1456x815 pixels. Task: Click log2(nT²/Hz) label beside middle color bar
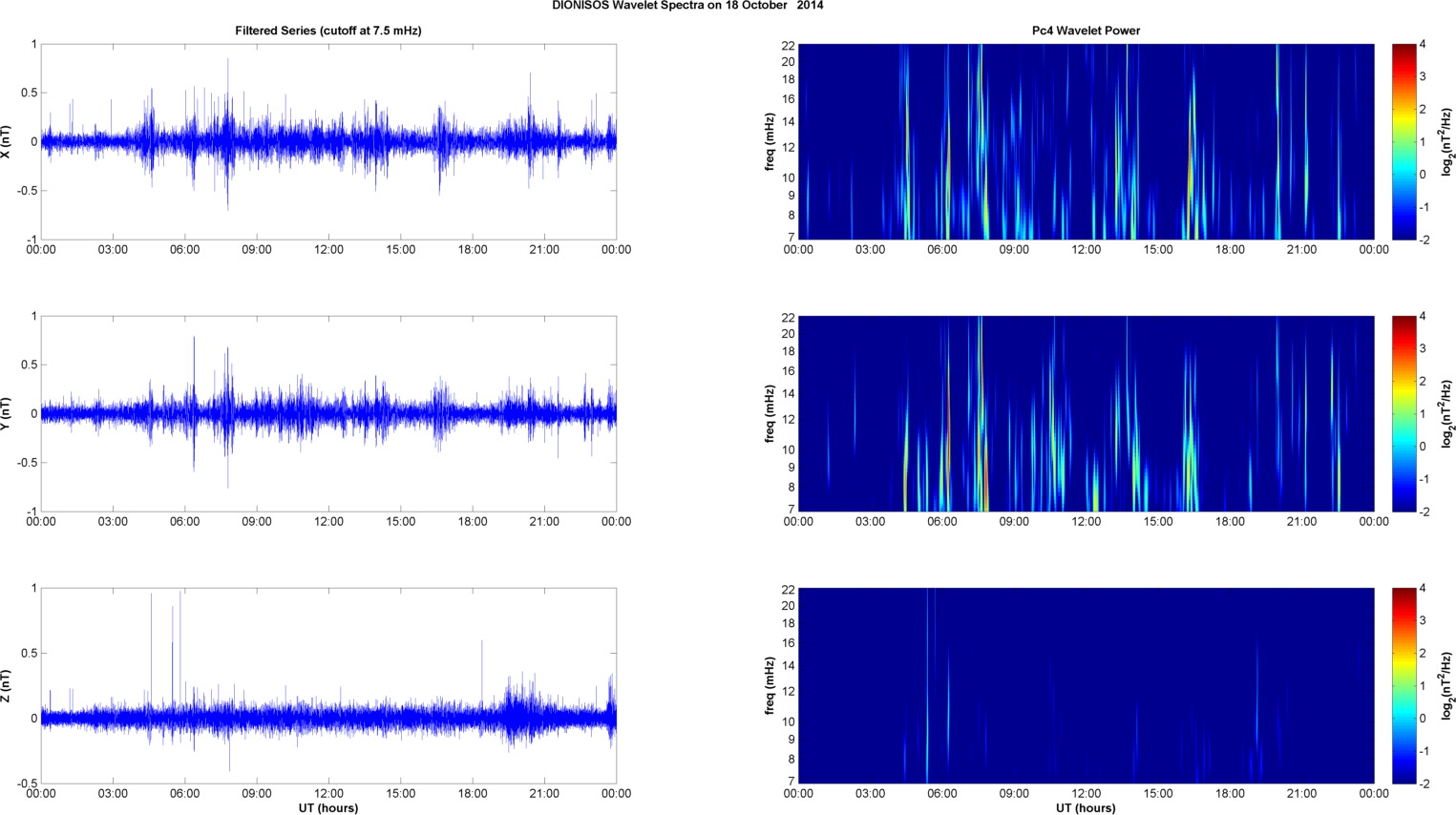pyautogui.click(x=1448, y=413)
